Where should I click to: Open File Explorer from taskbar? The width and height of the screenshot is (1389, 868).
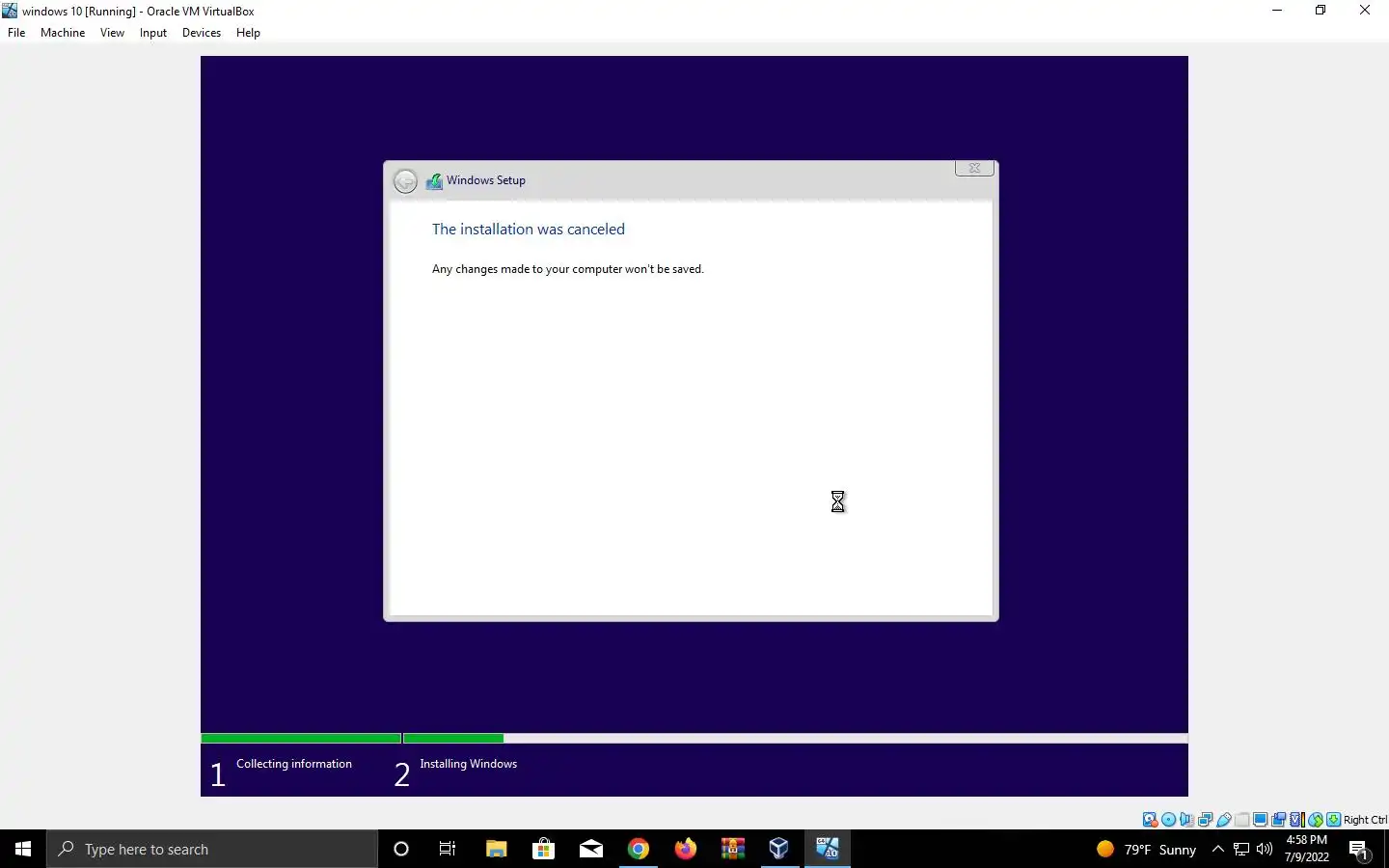[497, 849]
